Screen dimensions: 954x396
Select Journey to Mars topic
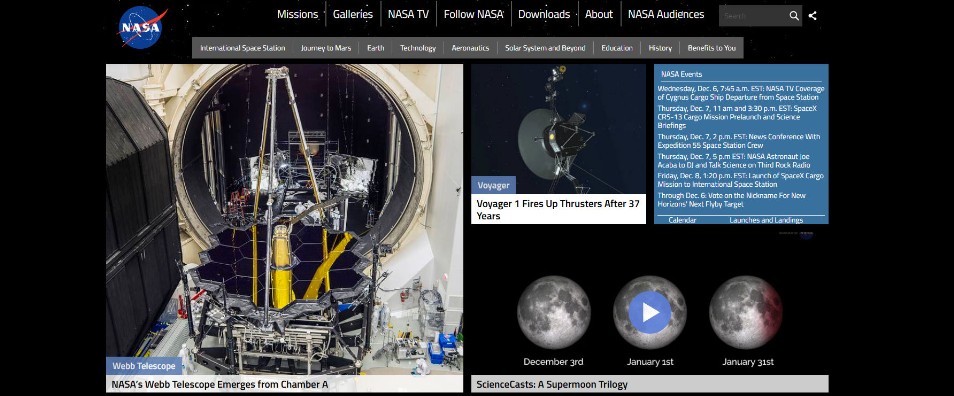(x=326, y=48)
